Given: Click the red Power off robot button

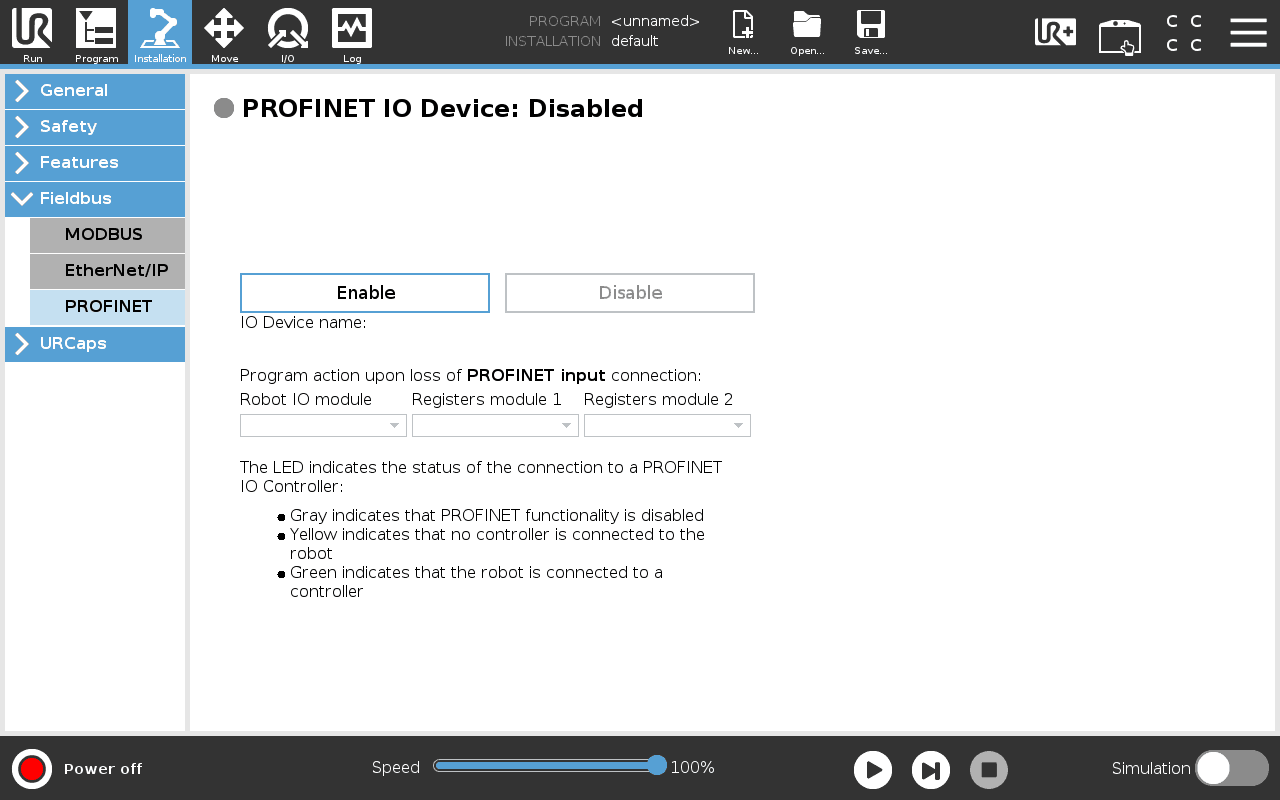Looking at the screenshot, I should 32,769.
